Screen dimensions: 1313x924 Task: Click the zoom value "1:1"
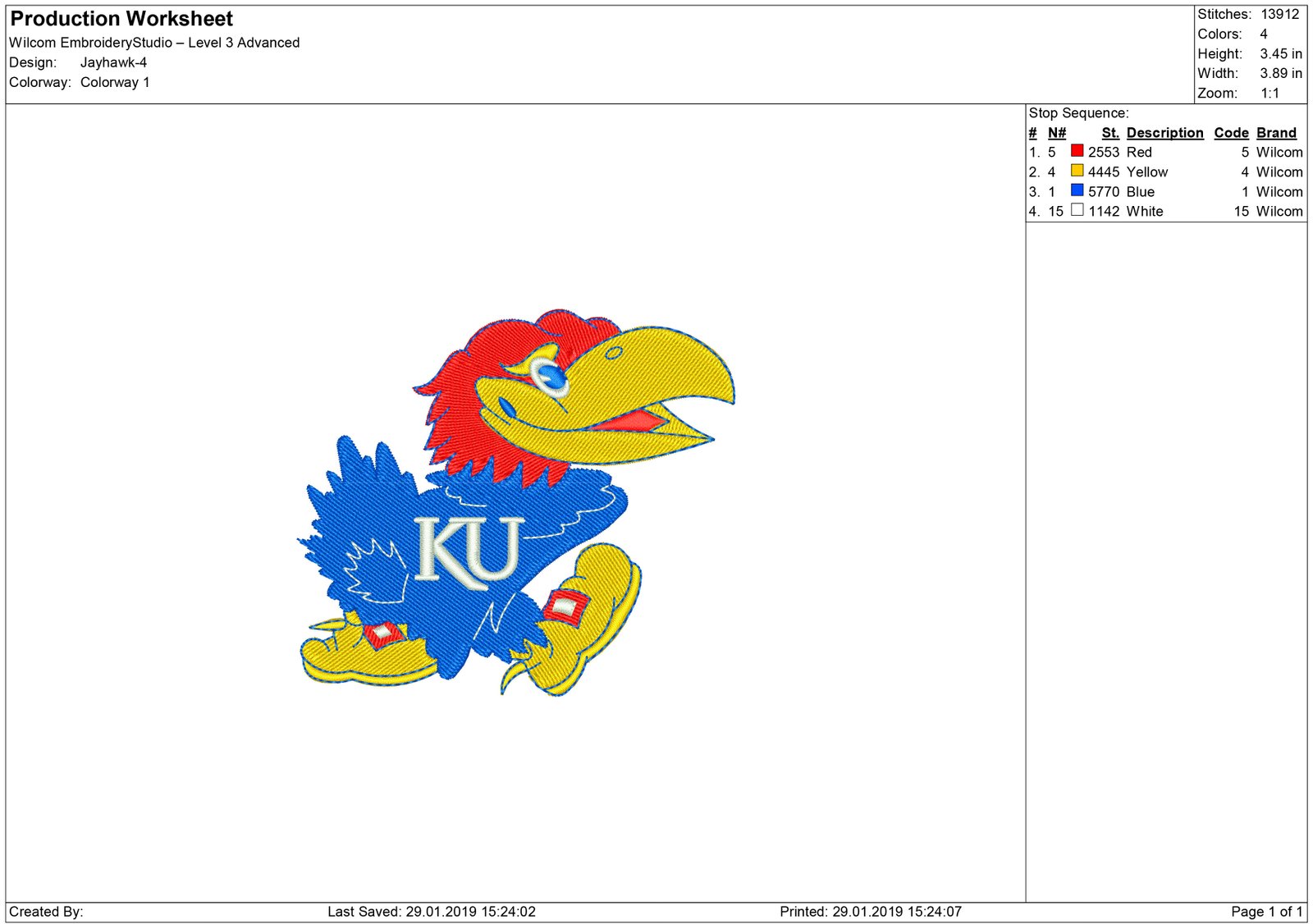tap(1270, 93)
